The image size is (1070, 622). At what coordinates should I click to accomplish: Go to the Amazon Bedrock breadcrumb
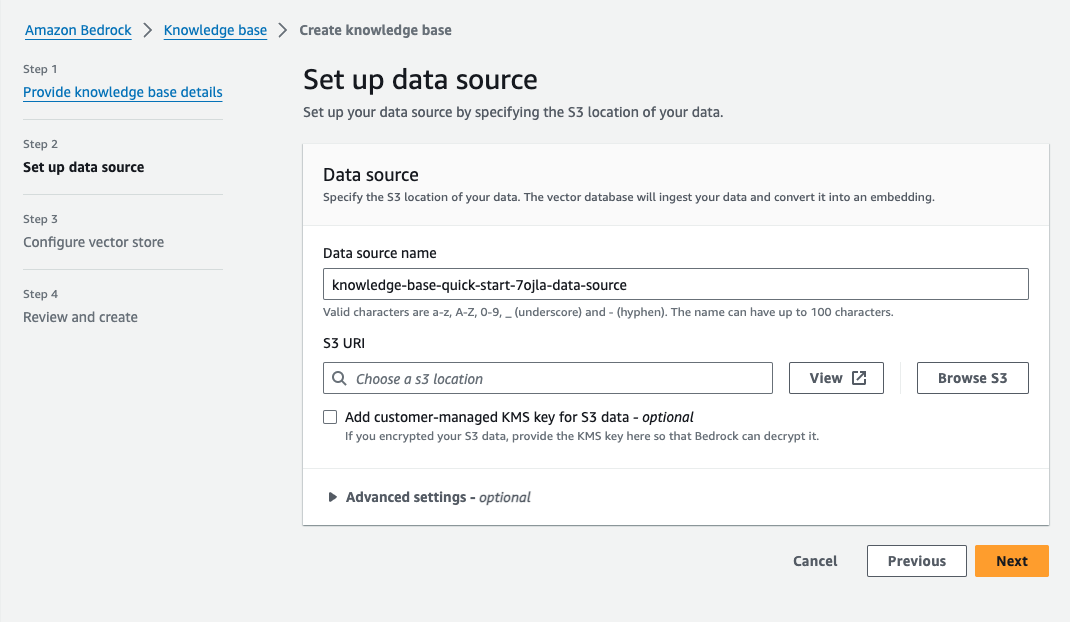pyautogui.click(x=78, y=30)
